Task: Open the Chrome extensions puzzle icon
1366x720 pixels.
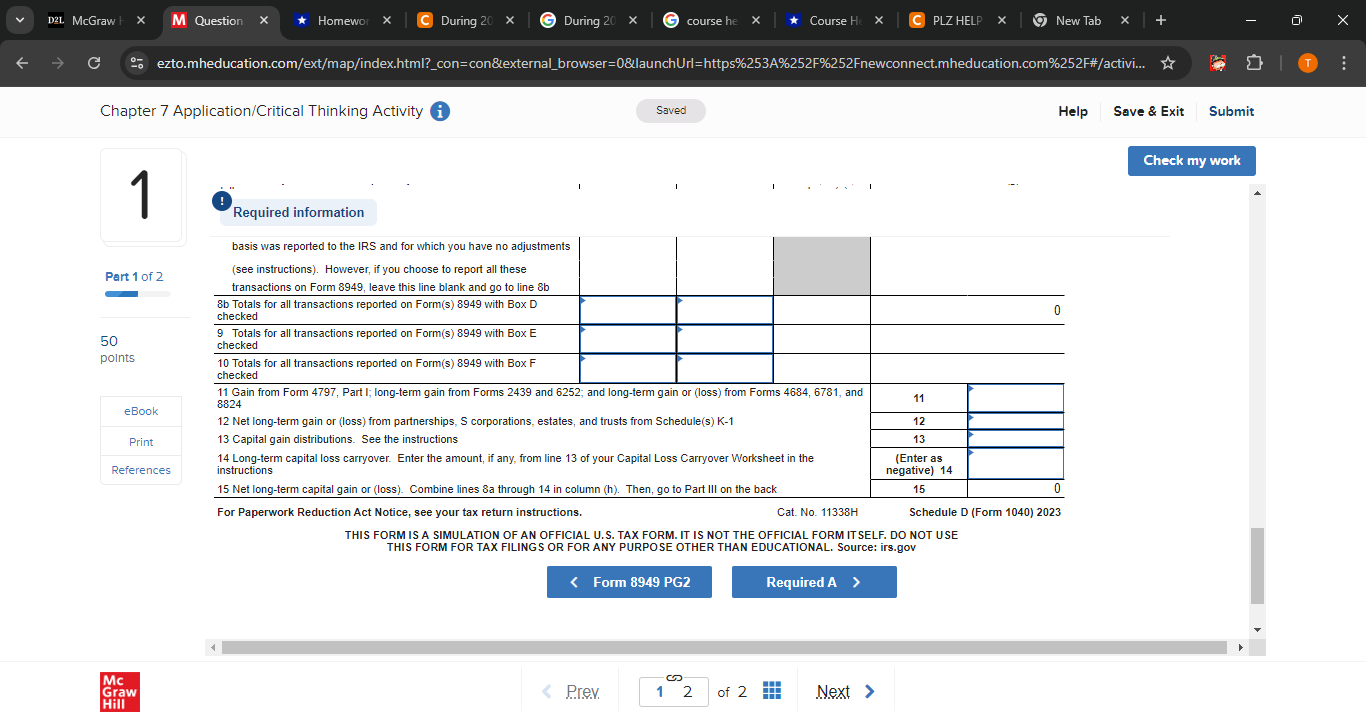Action: click(x=1254, y=62)
